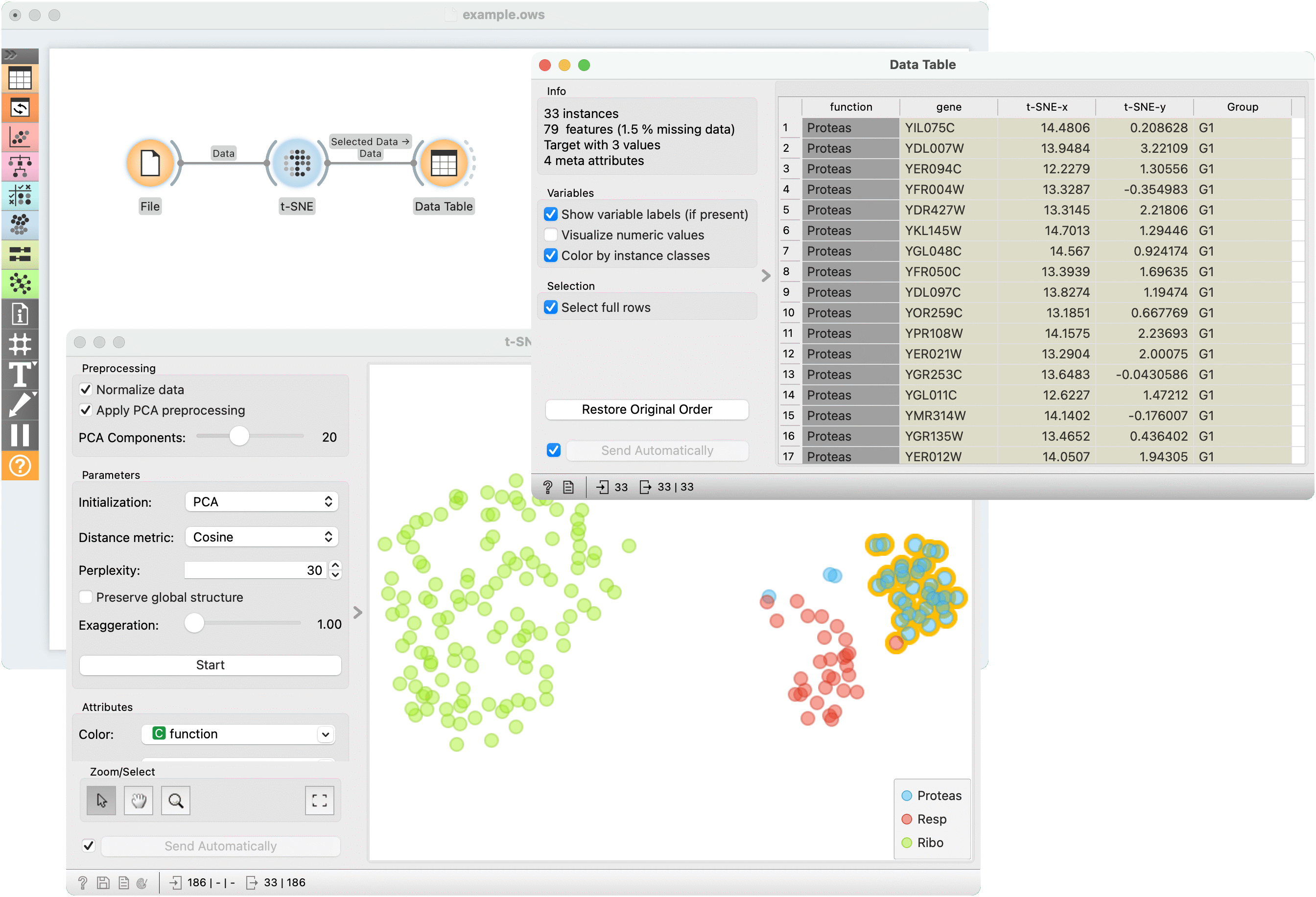The height and width of the screenshot is (897, 1316).
Task: Enable Preserve global structure option
Action: click(86, 597)
